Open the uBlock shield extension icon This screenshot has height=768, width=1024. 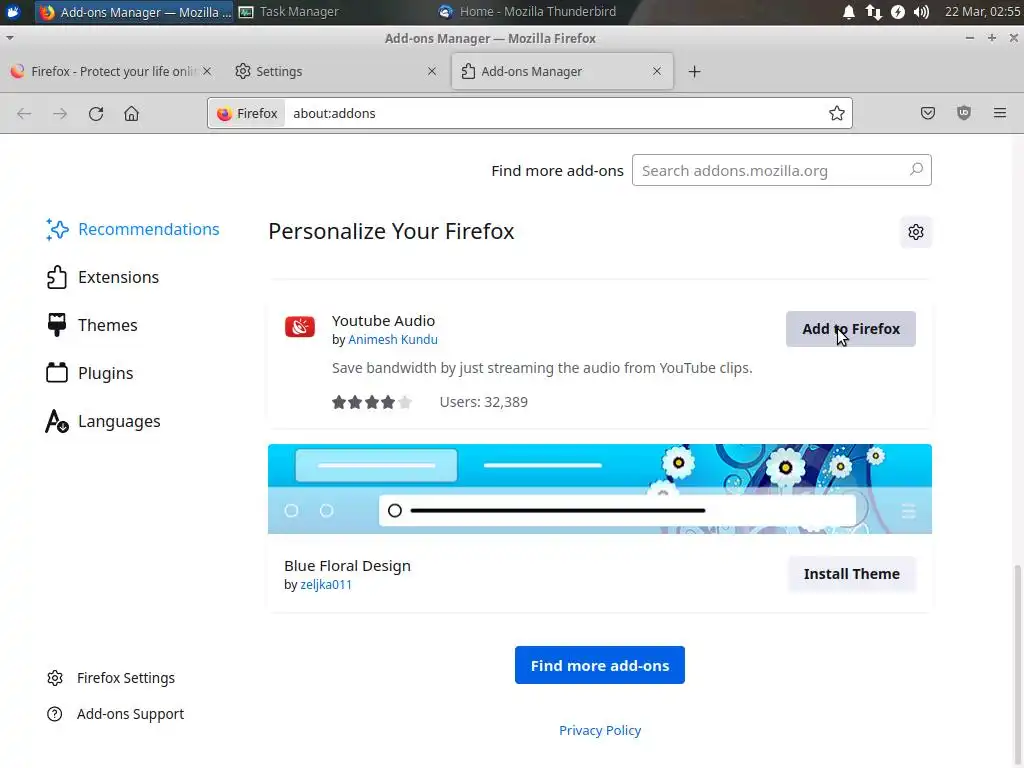click(964, 113)
